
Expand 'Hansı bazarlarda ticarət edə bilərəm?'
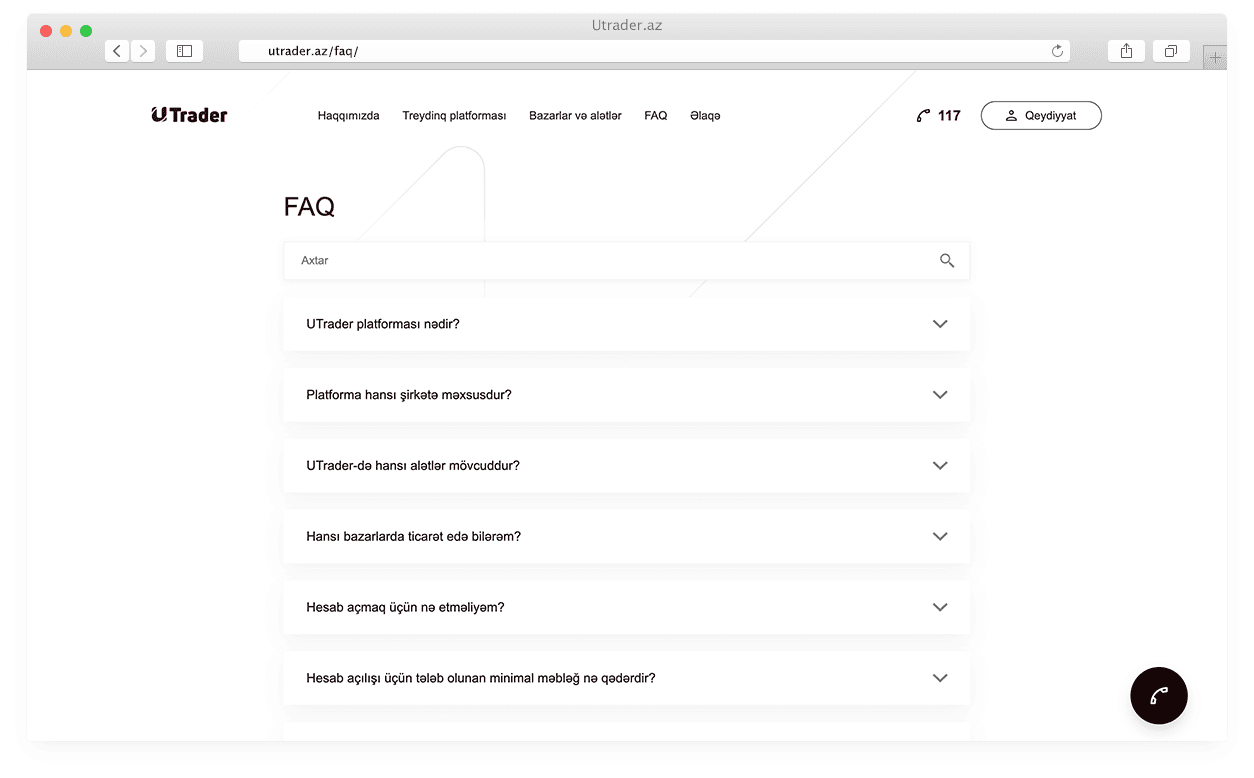coord(939,536)
